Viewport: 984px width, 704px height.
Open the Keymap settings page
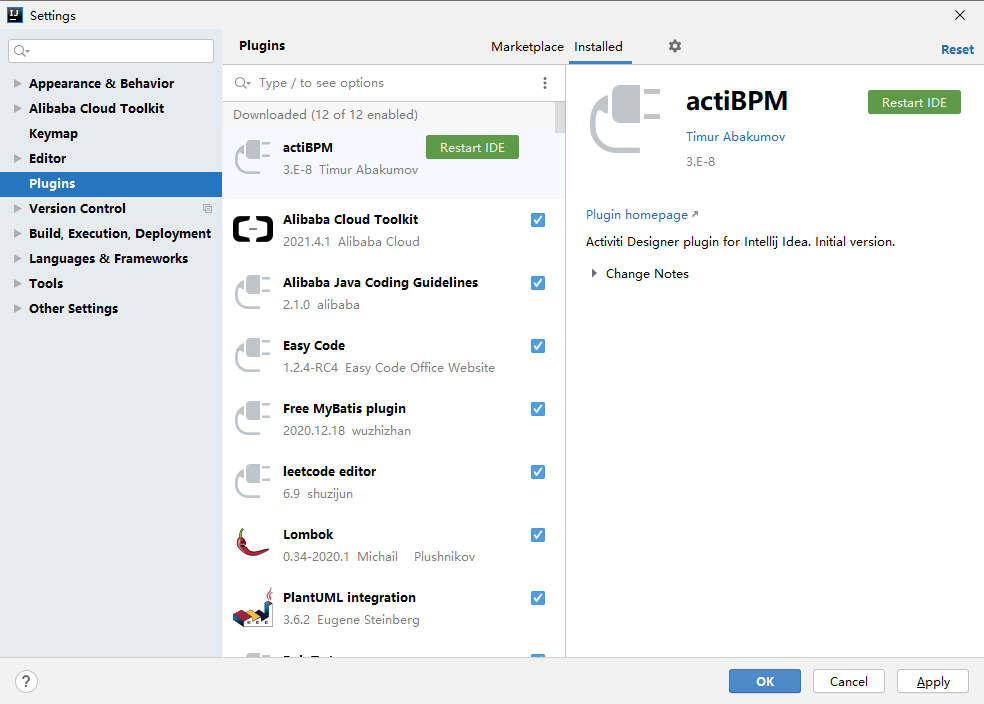point(53,134)
